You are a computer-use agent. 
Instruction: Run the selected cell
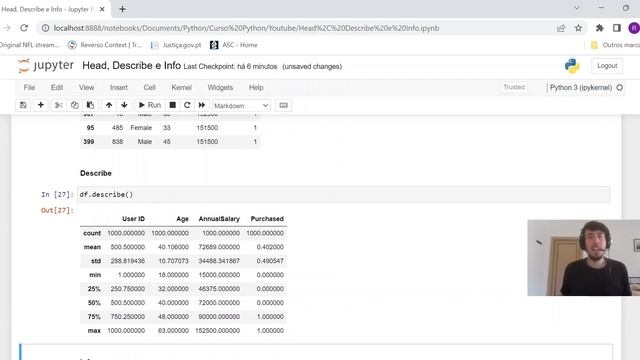tap(149, 105)
